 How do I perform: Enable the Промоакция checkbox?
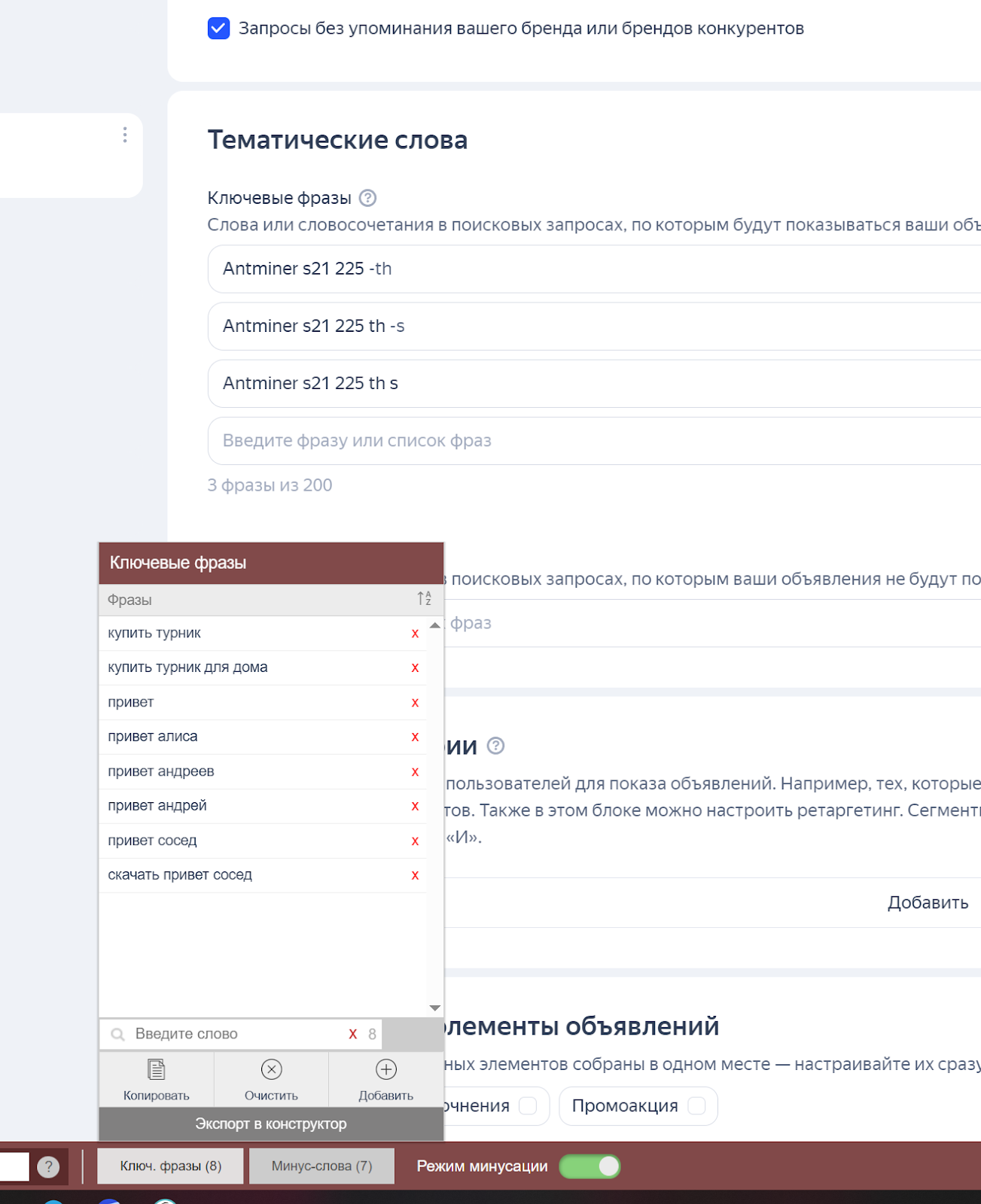696,1105
